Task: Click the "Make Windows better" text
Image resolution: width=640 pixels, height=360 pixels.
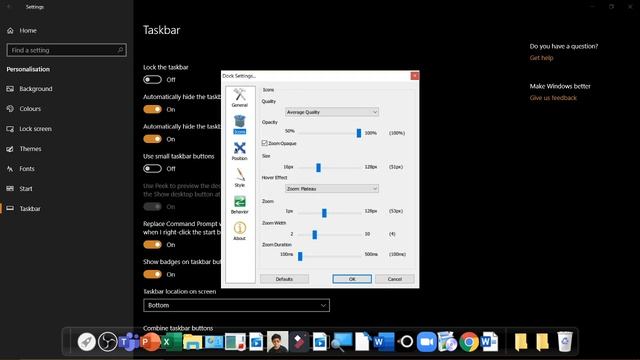Action: tap(560, 87)
